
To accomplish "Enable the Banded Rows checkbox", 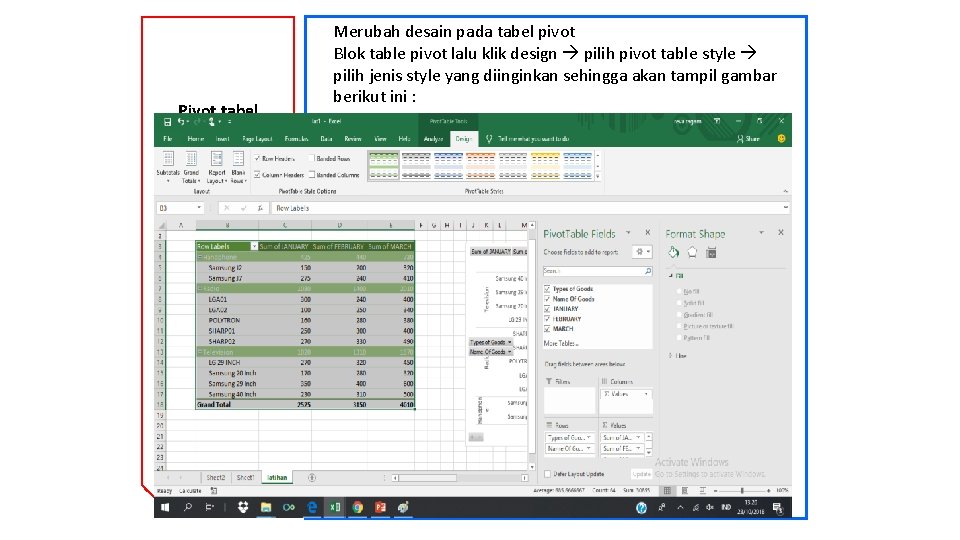I will pos(312,159).
